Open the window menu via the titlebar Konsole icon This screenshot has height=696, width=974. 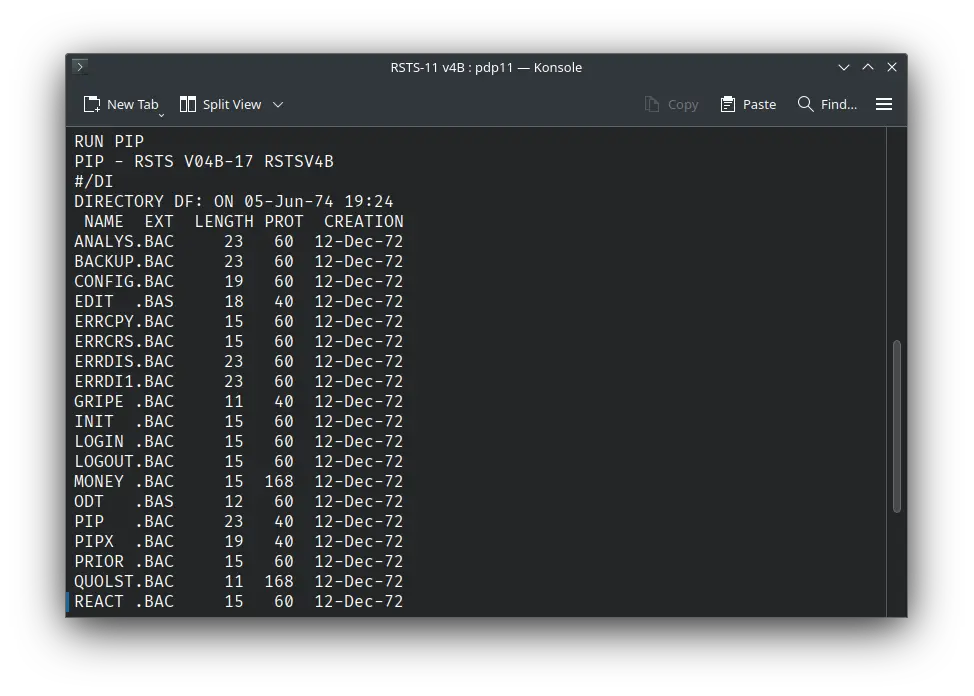coord(79,67)
